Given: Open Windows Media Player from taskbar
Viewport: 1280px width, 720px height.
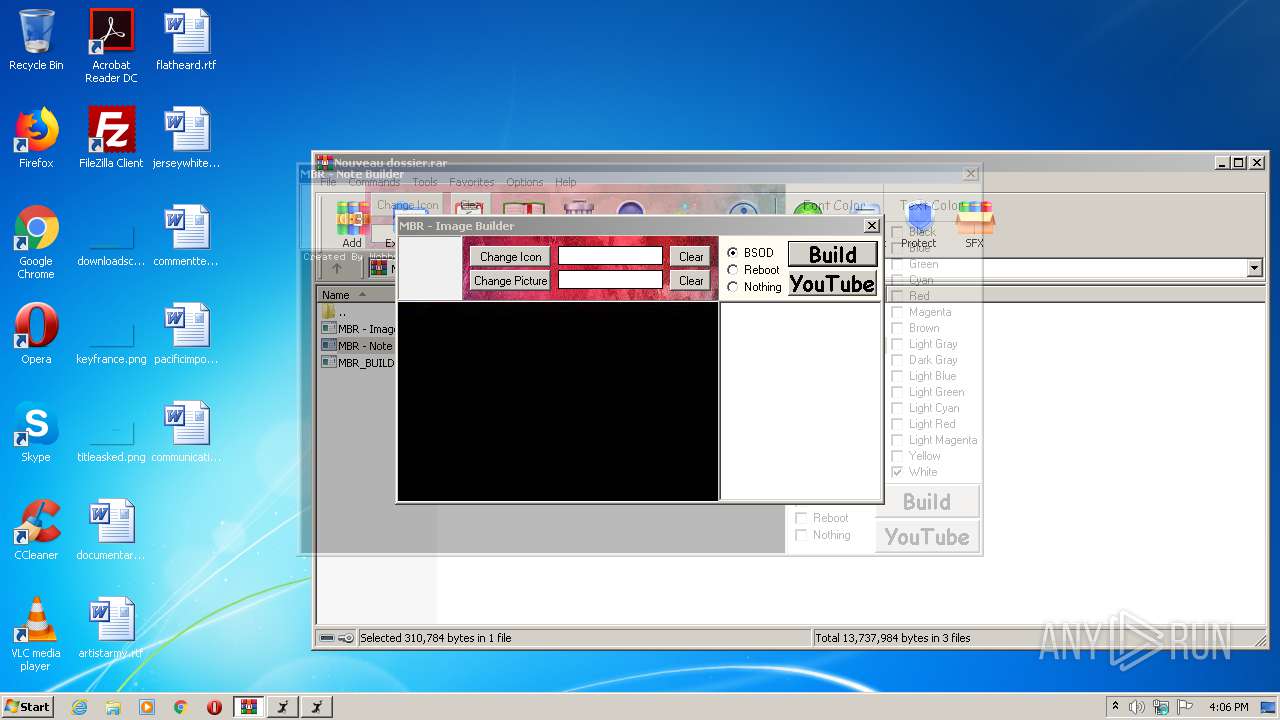Looking at the screenshot, I should [x=147, y=707].
